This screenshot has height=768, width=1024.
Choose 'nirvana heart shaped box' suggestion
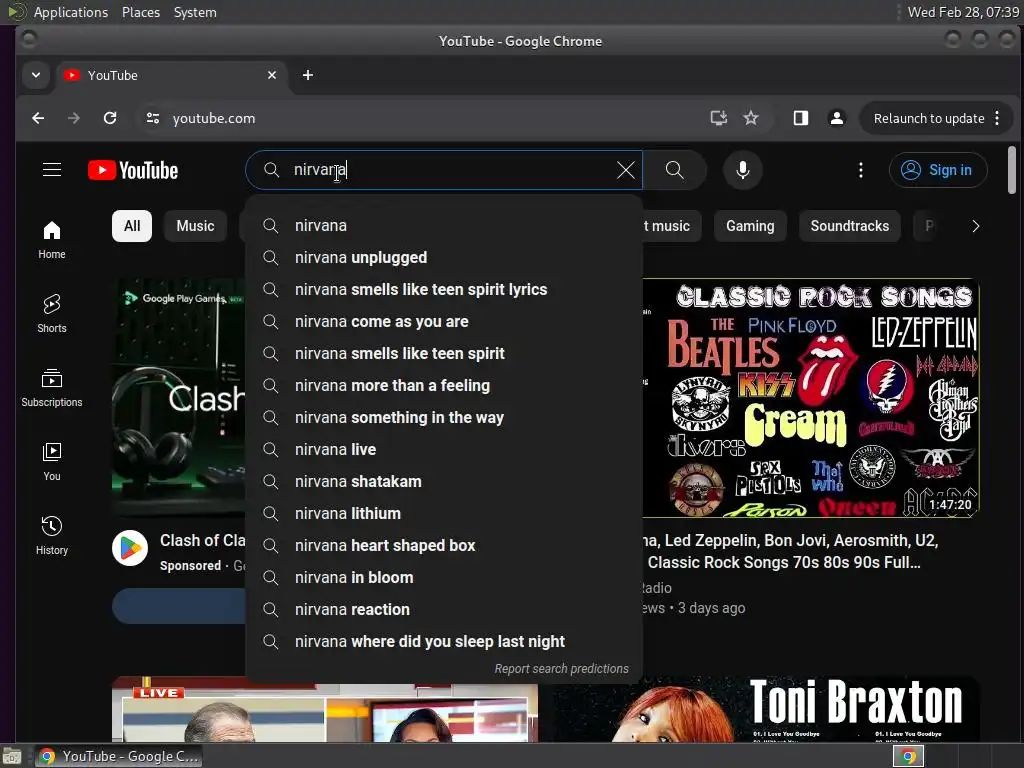point(444,545)
